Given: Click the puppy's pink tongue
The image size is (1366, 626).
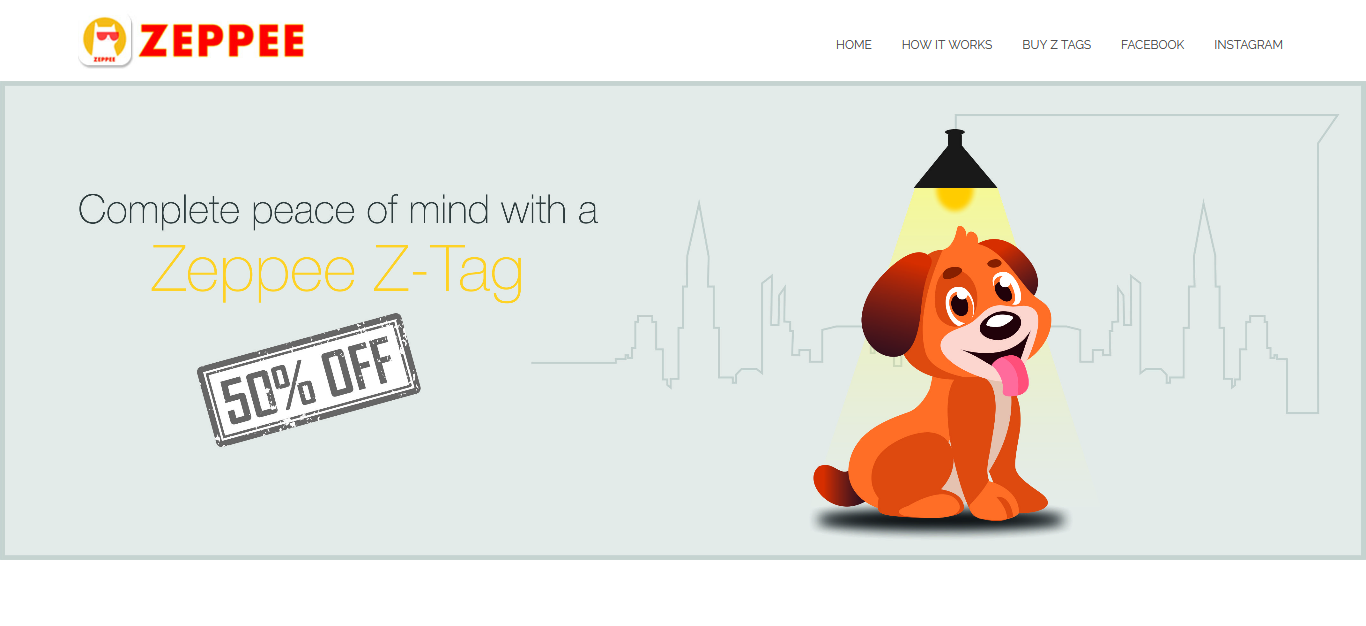Looking at the screenshot, I should (x=1010, y=375).
